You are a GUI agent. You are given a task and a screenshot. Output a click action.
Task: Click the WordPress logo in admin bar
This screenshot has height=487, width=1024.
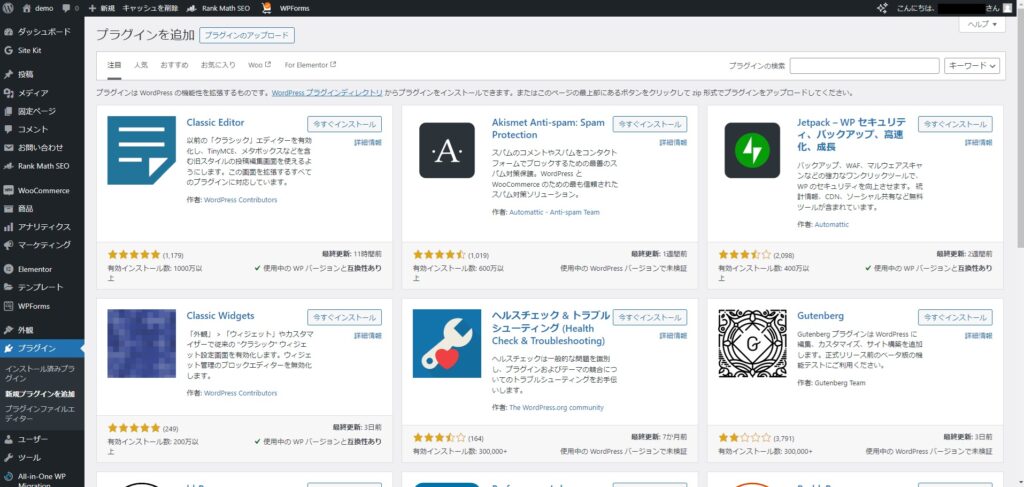(9, 8)
